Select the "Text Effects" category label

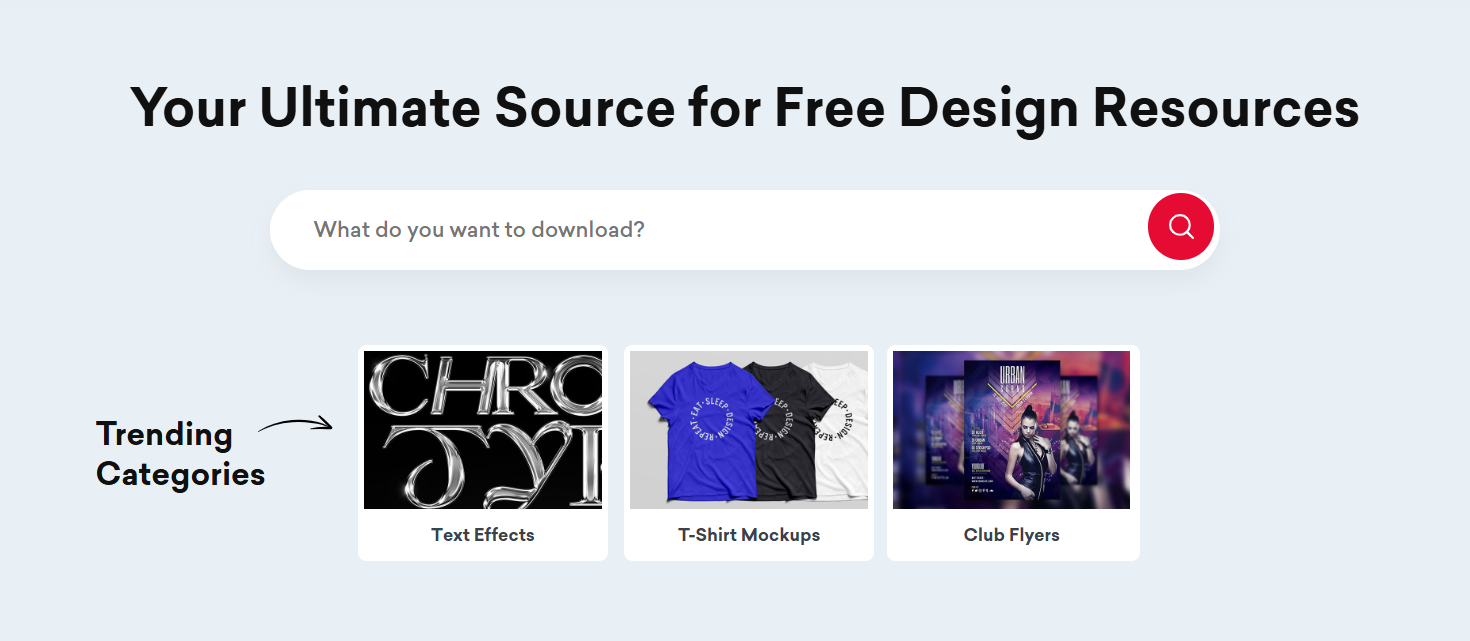(483, 535)
